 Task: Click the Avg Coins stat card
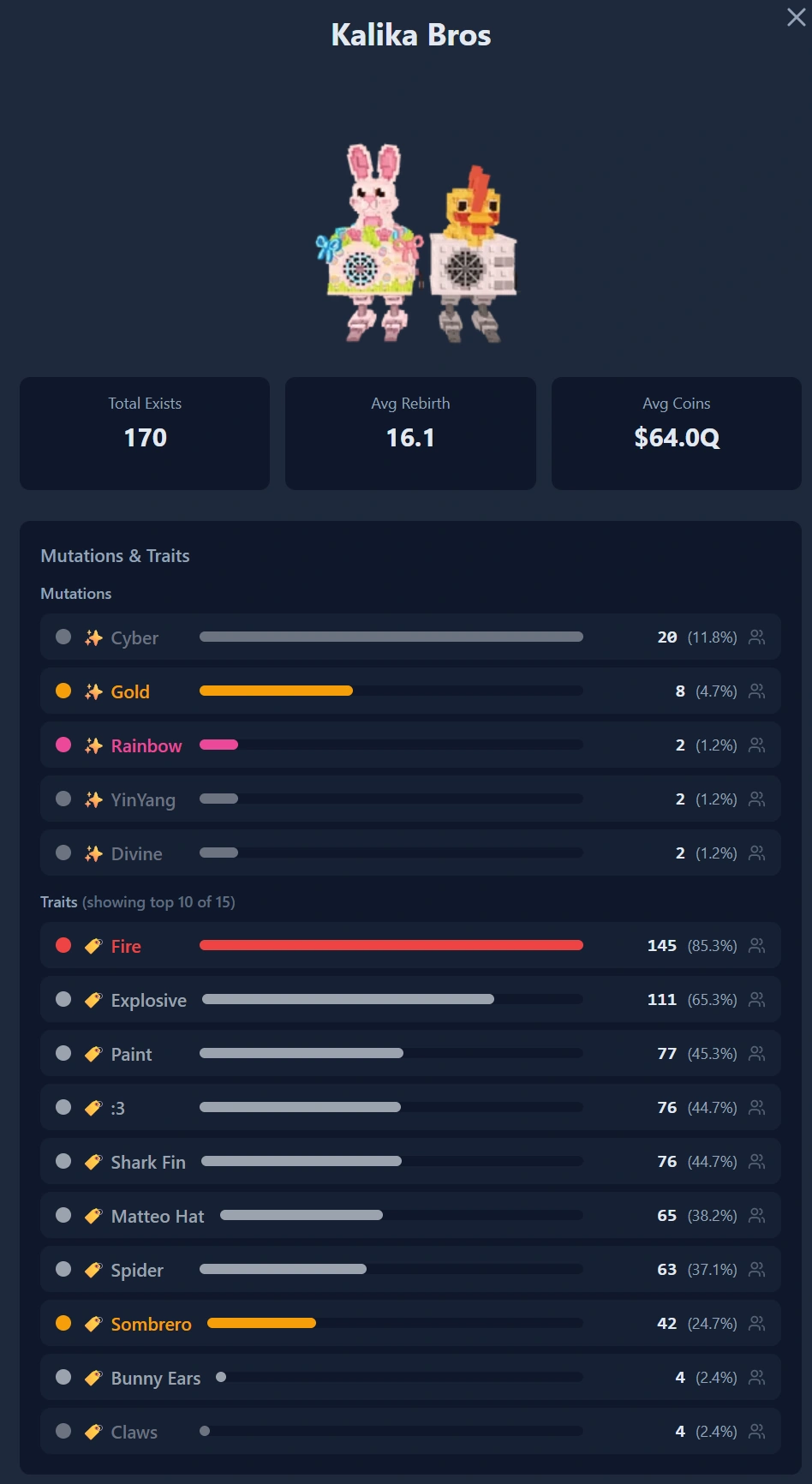[x=677, y=434]
